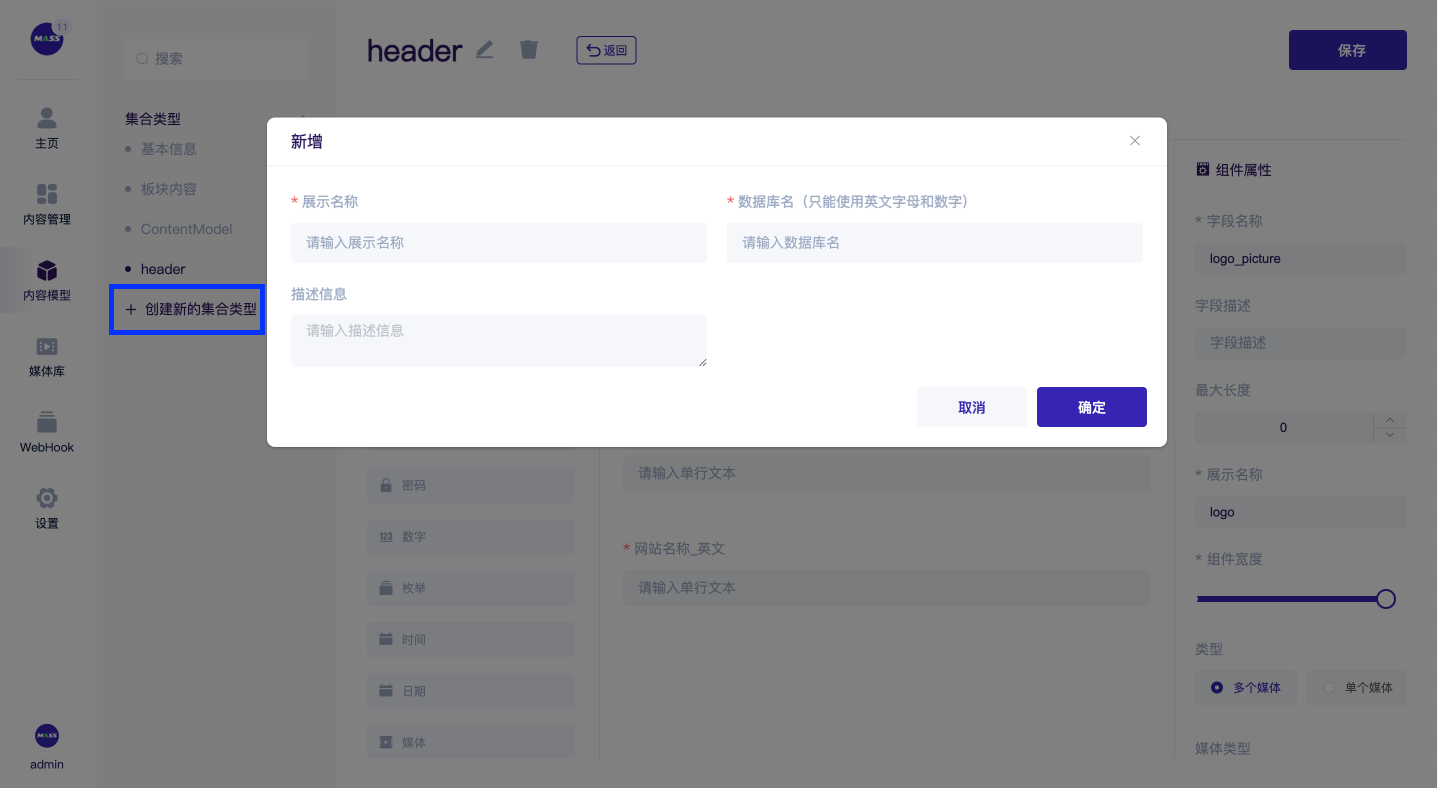Click the 确定 confirm button

[x=1091, y=407]
